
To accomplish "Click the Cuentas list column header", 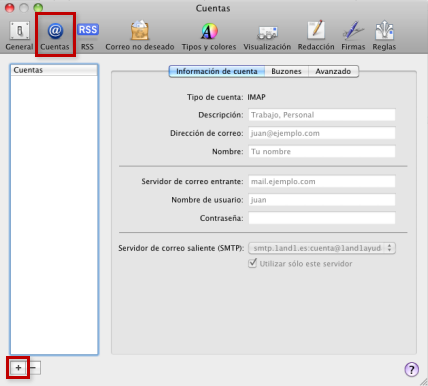I will click(54, 70).
